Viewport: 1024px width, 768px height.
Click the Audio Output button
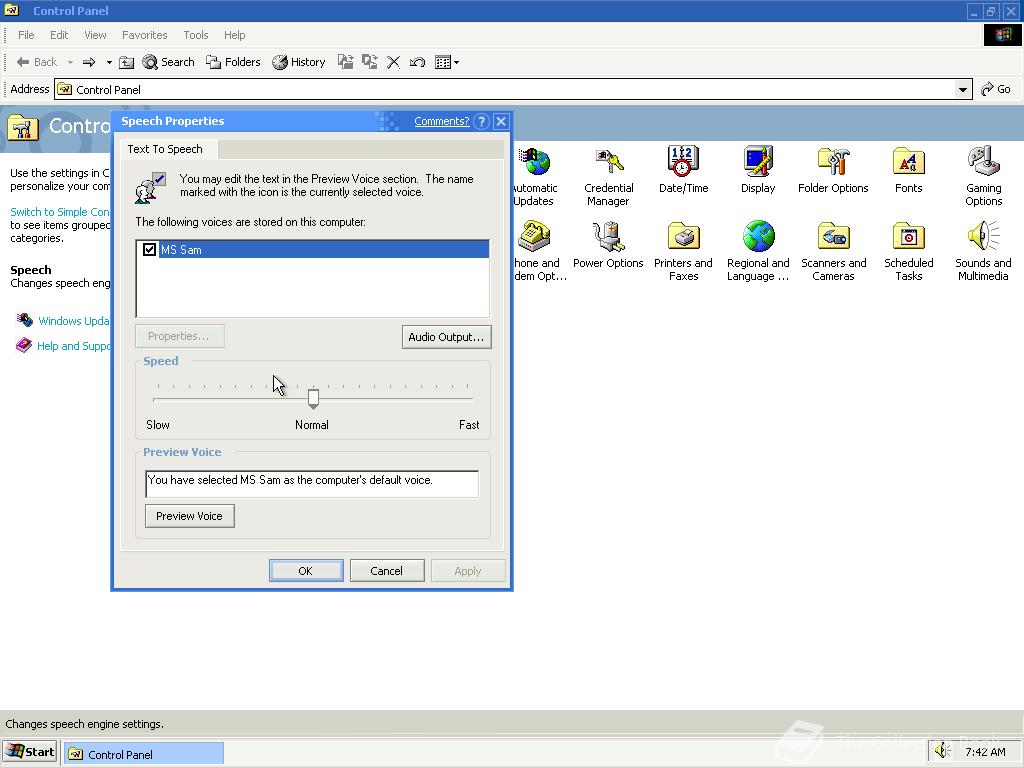coord(446,337)
